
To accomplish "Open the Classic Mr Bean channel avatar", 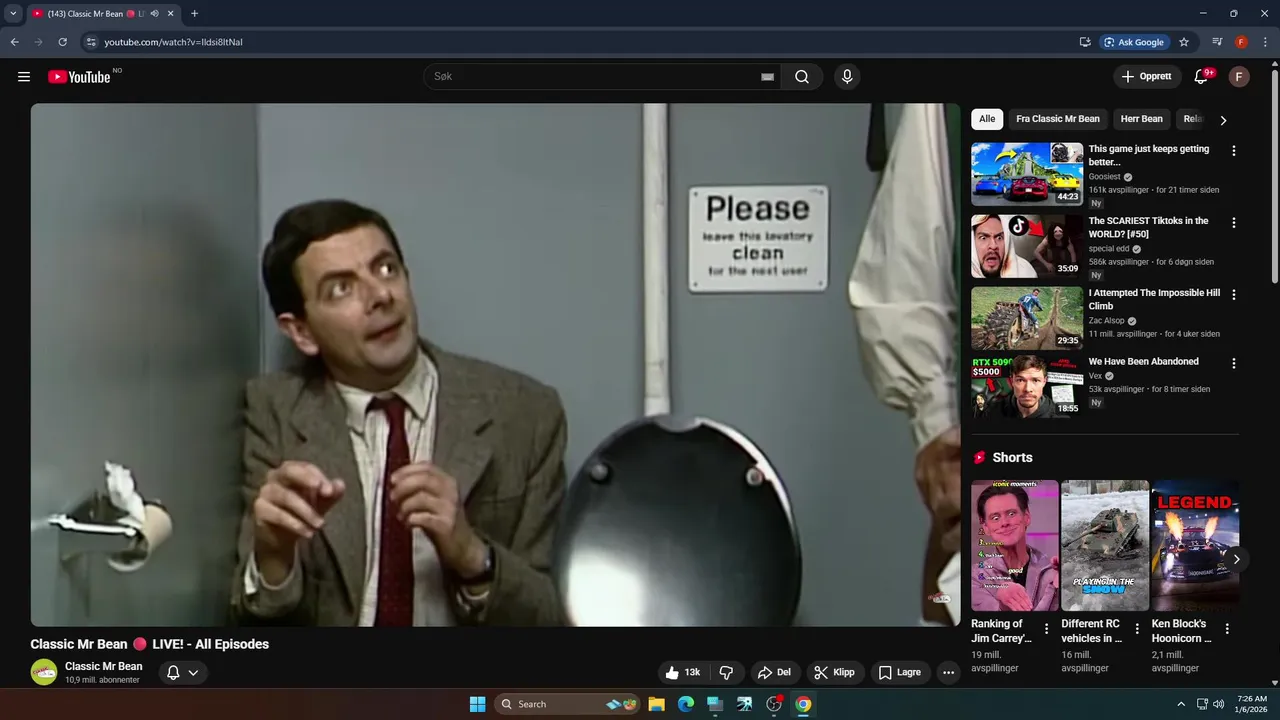I will (44, 672).
